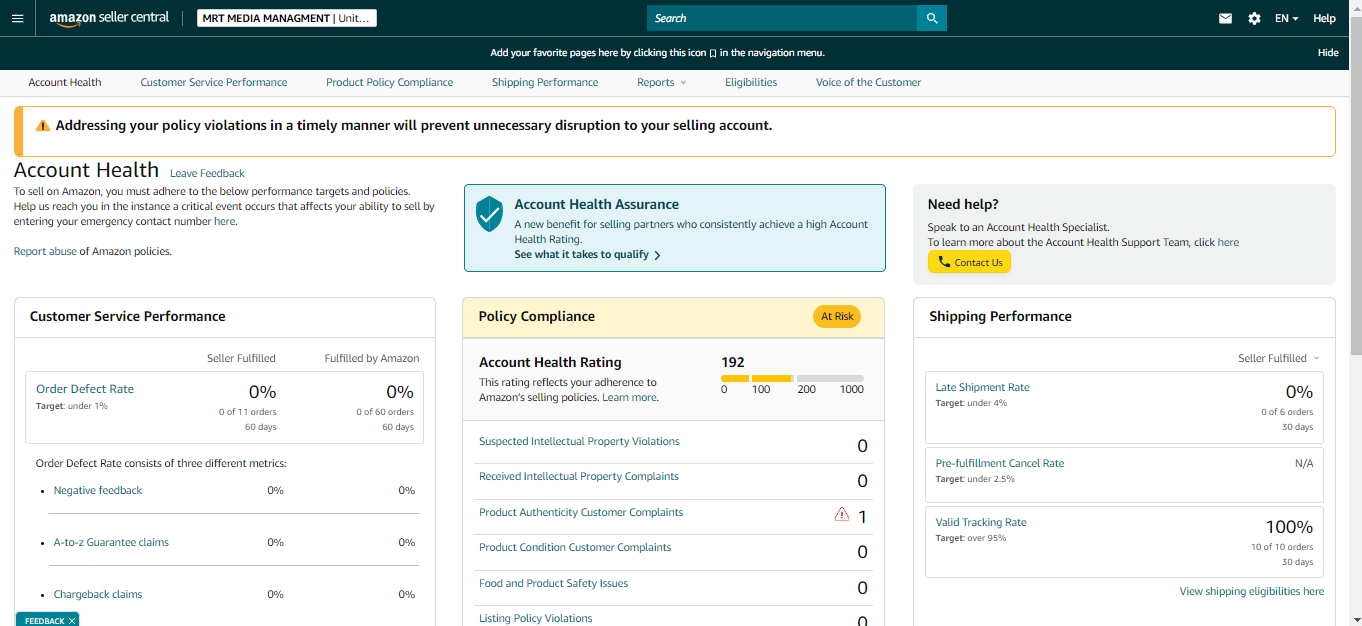This screenshot has height=626, width=1362.
Task: Open the Feedback tab at bottom left
Action: (44, 621)
